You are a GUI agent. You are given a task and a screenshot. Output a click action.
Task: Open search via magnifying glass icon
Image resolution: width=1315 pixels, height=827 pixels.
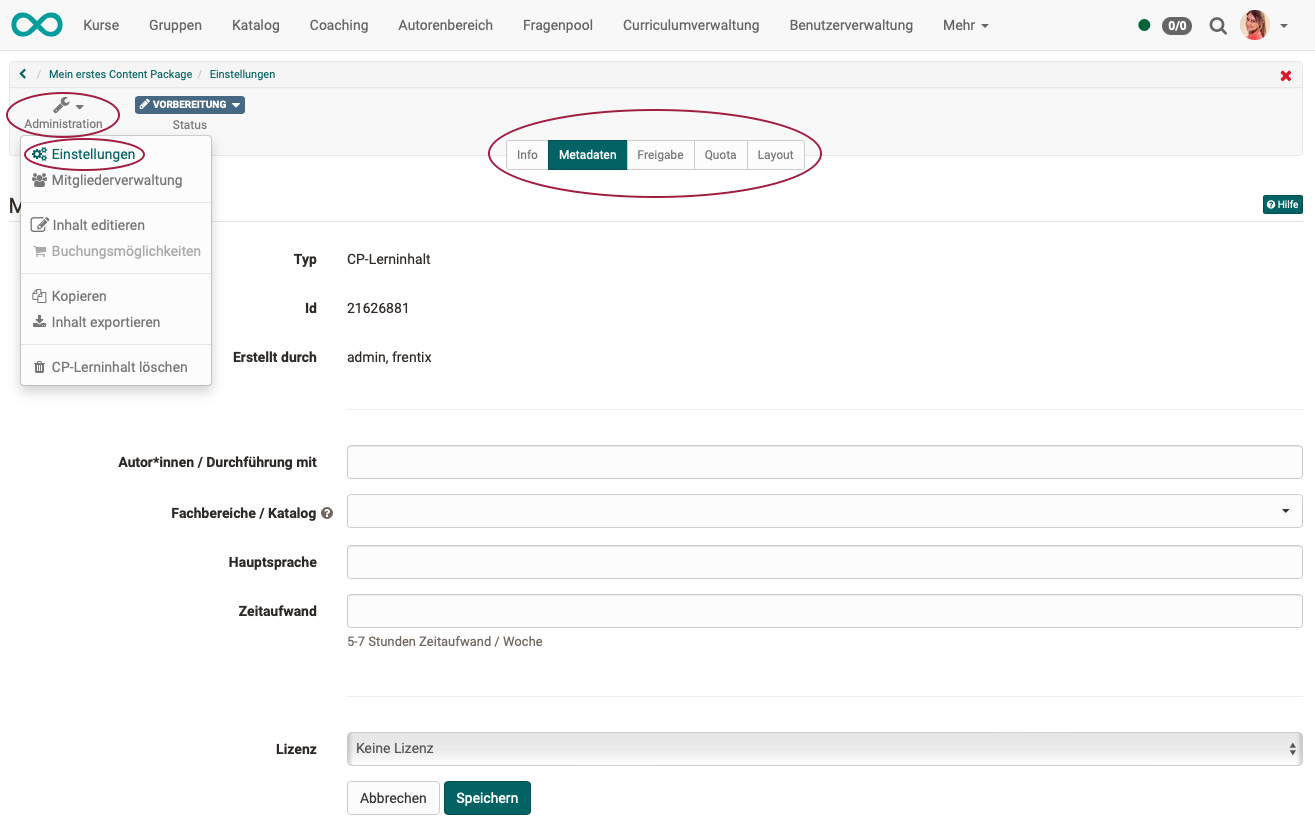1217,26
